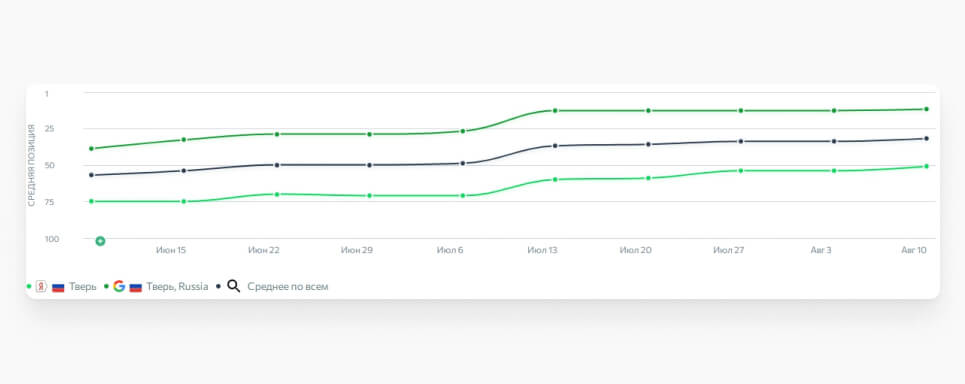
Task: Click the Июл 6 date label
Action: [450, 250]
